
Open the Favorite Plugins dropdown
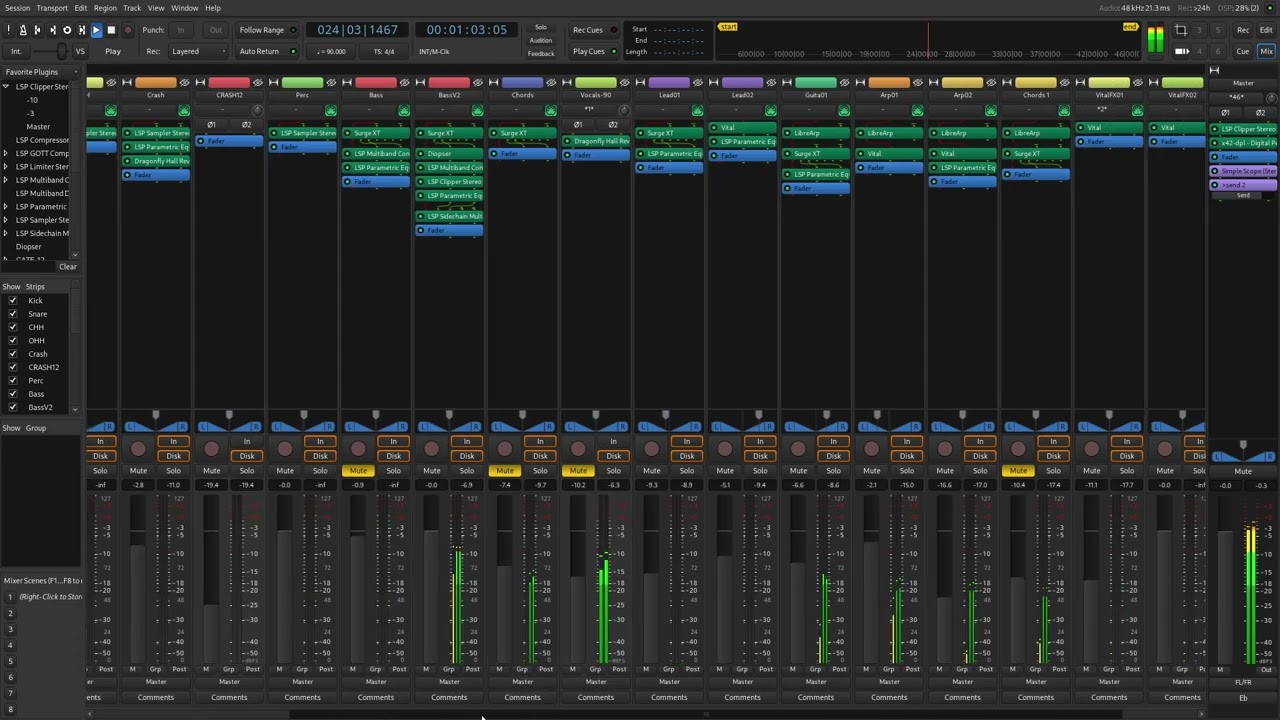tap(40, 72)
